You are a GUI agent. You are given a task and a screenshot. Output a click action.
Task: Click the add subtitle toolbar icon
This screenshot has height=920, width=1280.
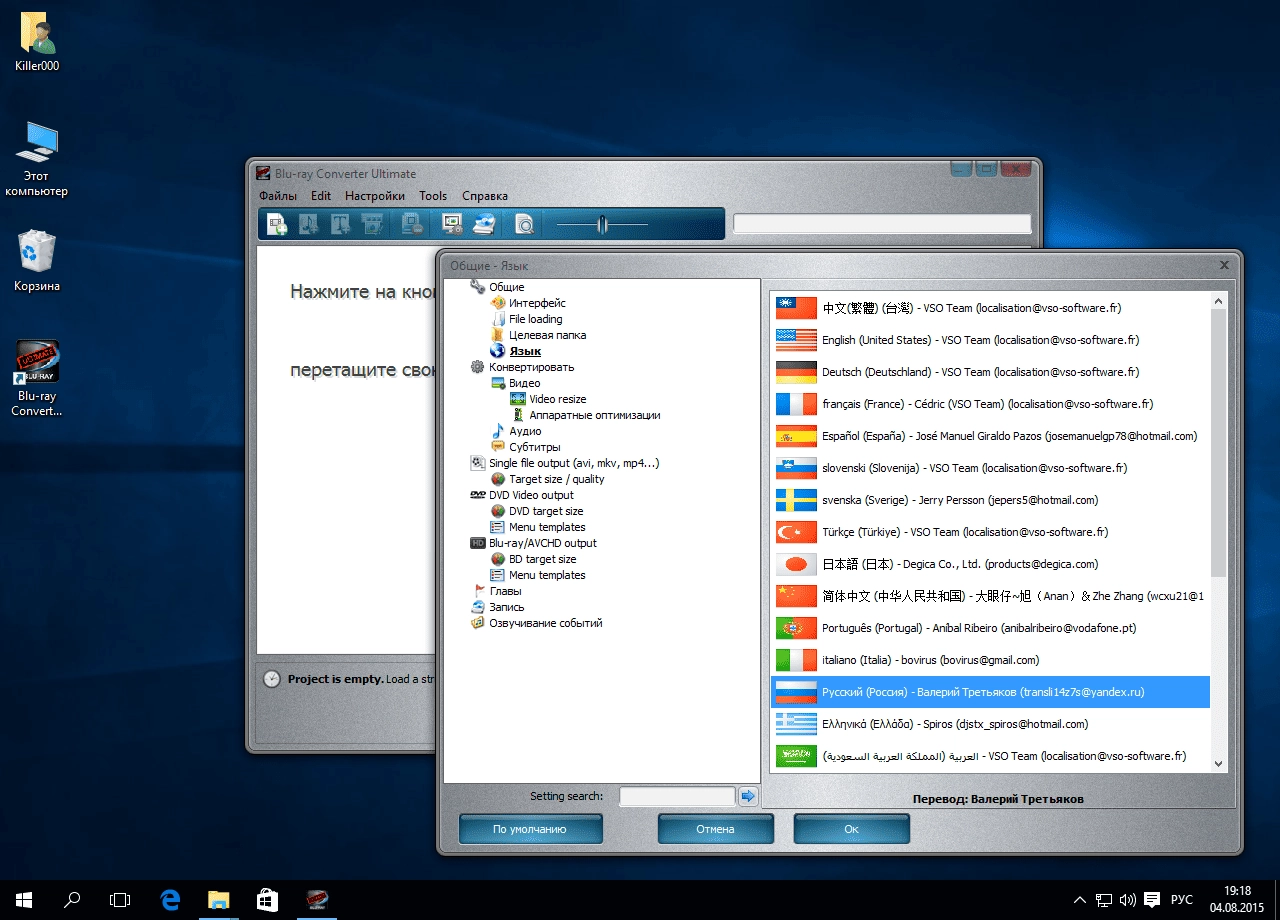pos(340,225)
